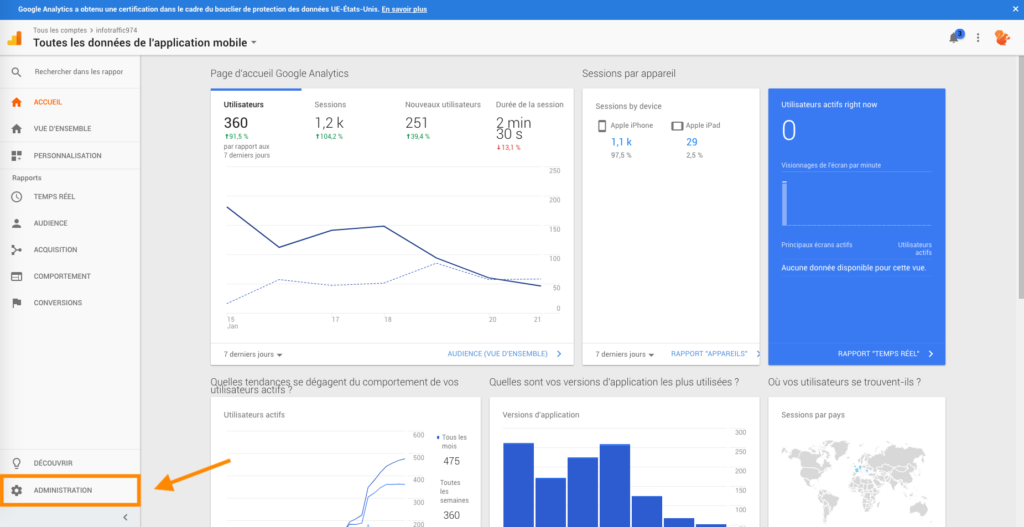Click the 'Rechercher dans les rapports' search field
This screenshot has height=527, width=1024.
point(79,72)
